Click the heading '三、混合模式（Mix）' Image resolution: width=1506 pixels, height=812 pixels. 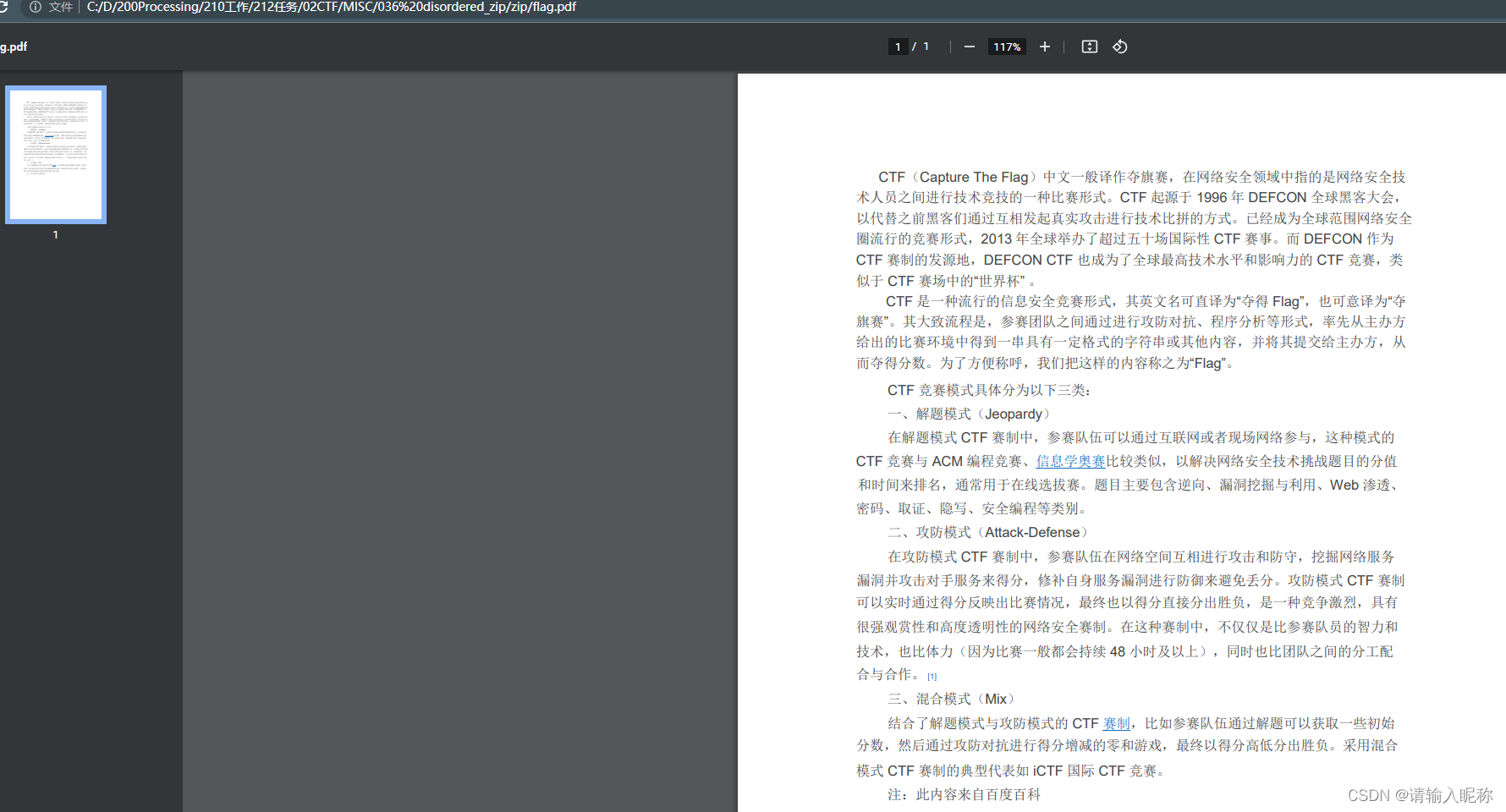952,699
